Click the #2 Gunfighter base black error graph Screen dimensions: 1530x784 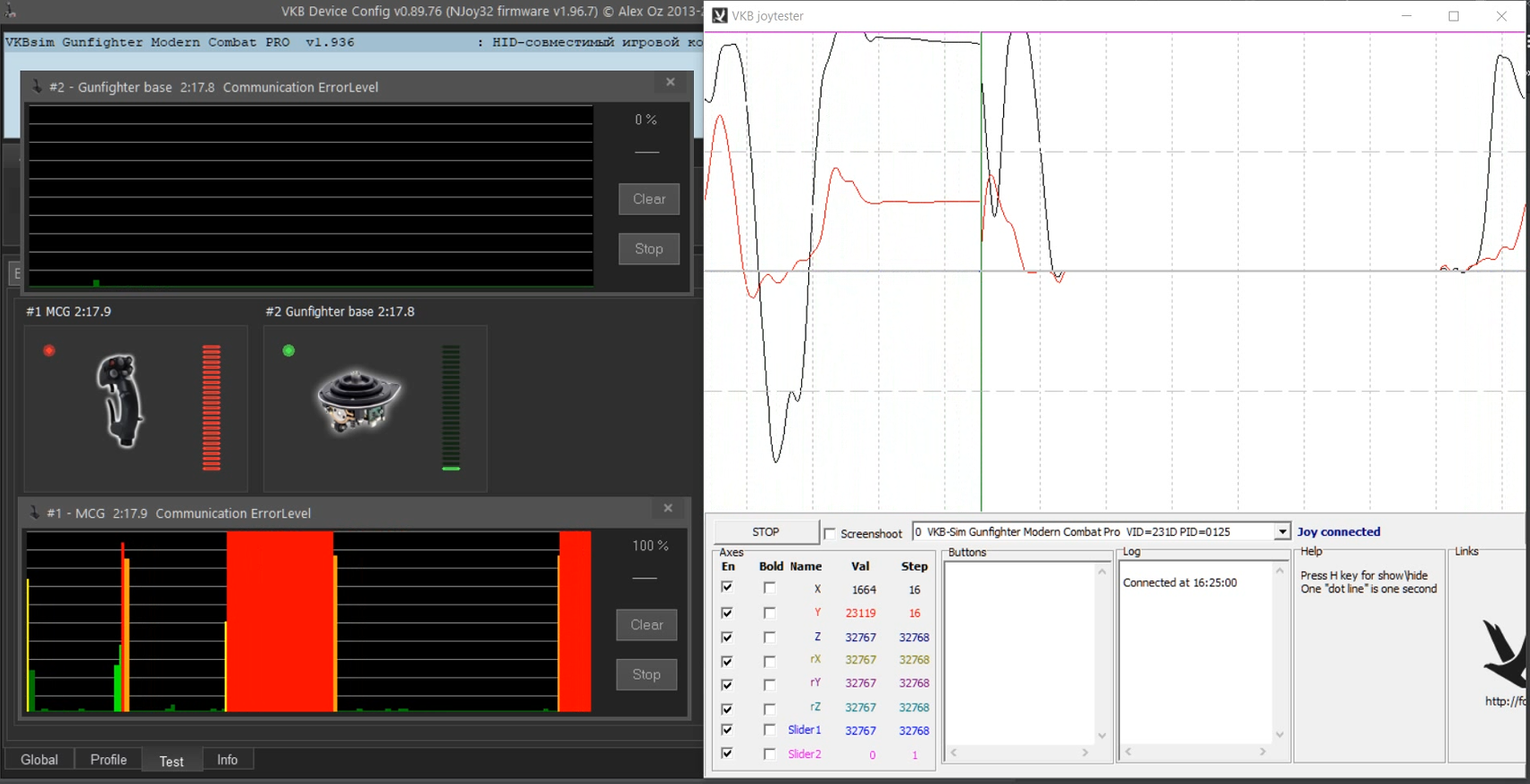point(311,196)
